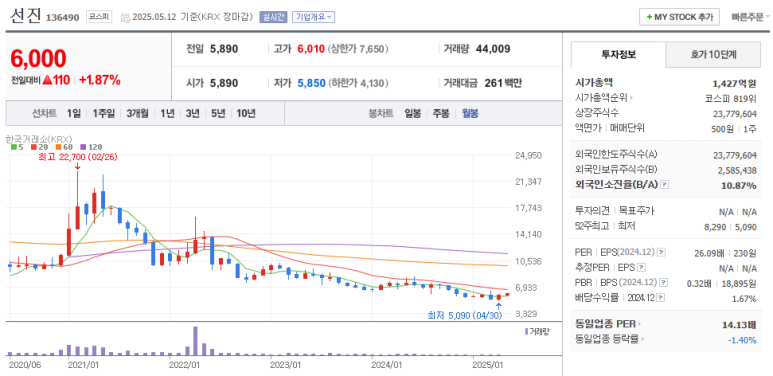Image resolution: width=773 pixels, height=376 pixels.
Task: Open the 기업개요 dropdown
Action: point(314,17)
